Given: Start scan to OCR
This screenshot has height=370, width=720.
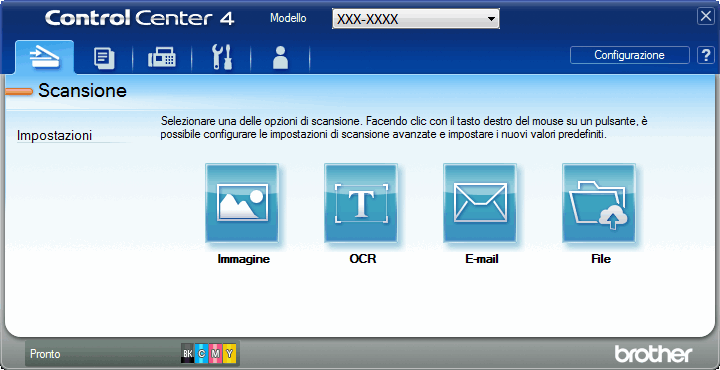Looking at the screenshot, I should [361, 203].
